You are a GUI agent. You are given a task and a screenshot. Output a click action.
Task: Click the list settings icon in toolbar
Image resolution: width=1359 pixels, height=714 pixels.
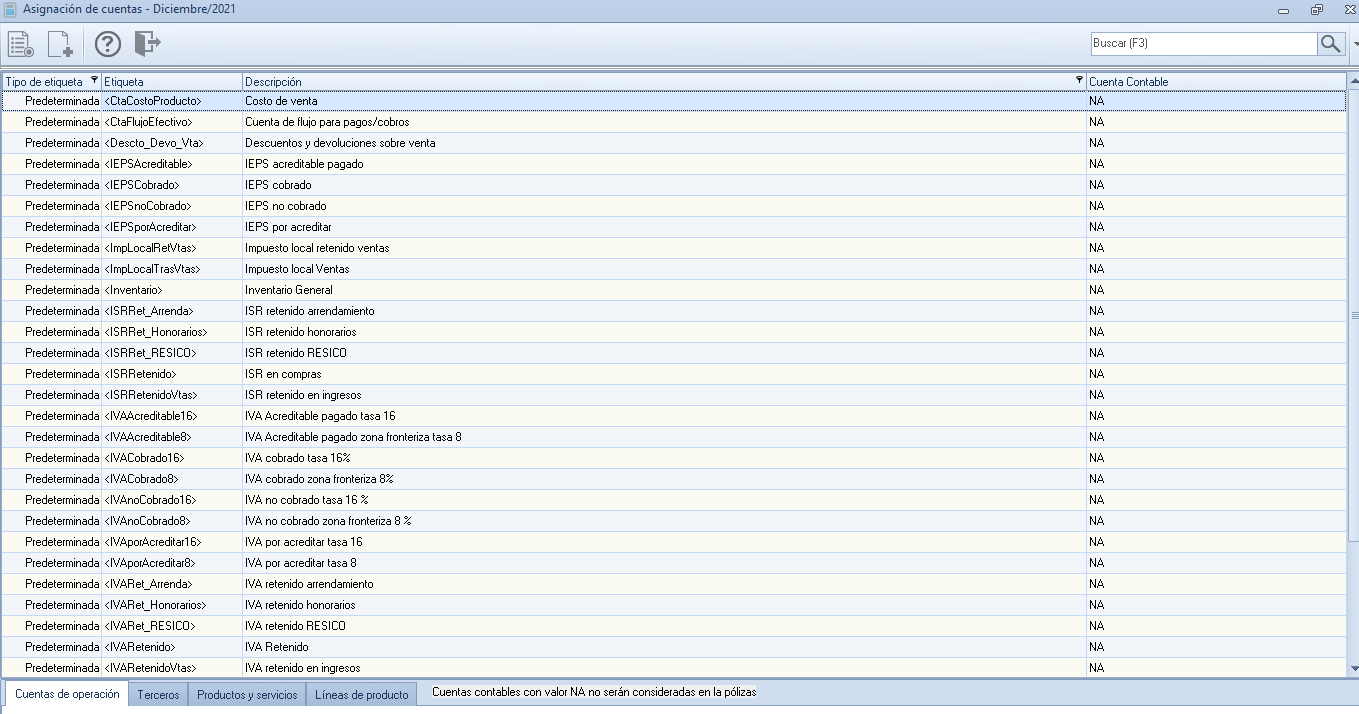click(21, 44)
